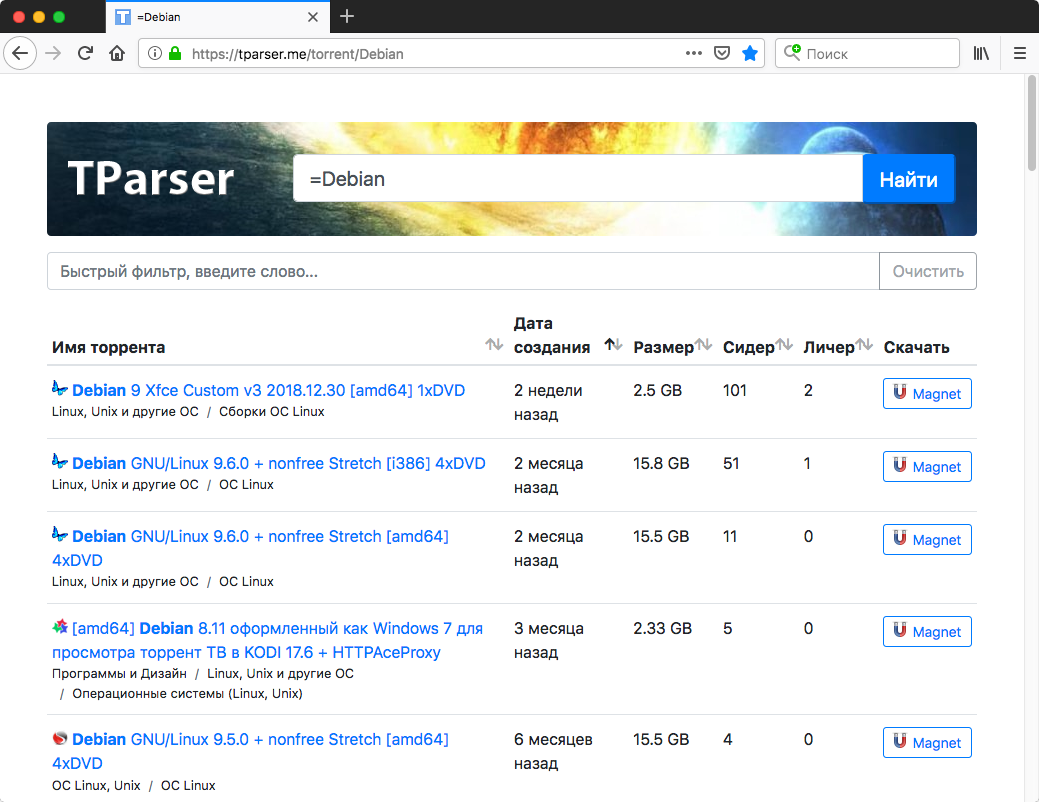Click '6 месяцев назад' date cell
The height and width of the screenshot is (802, 1039).
coord(553,751)
